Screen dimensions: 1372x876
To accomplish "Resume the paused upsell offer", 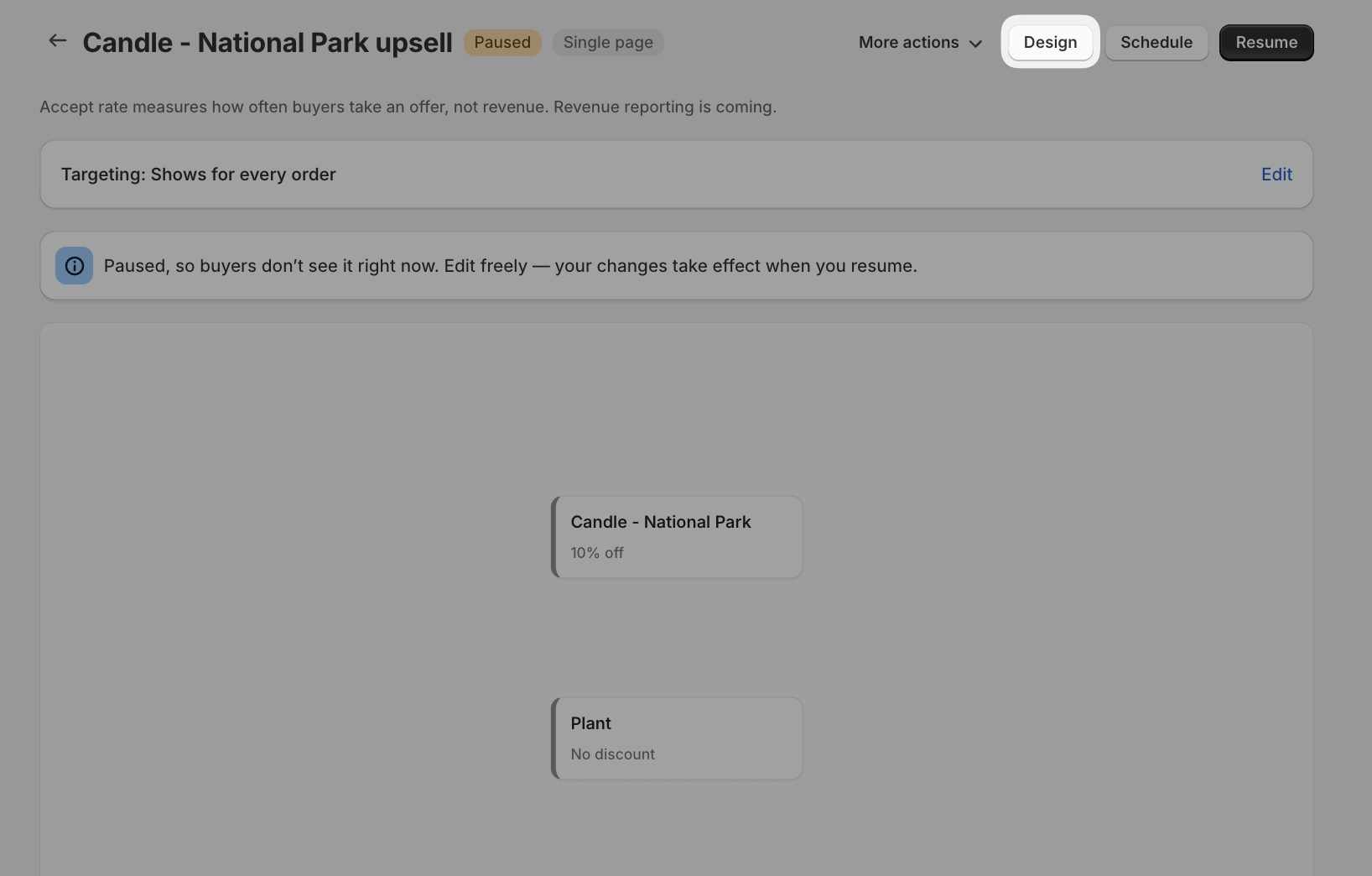I will pyautogui.click(x=1266, y=42).
